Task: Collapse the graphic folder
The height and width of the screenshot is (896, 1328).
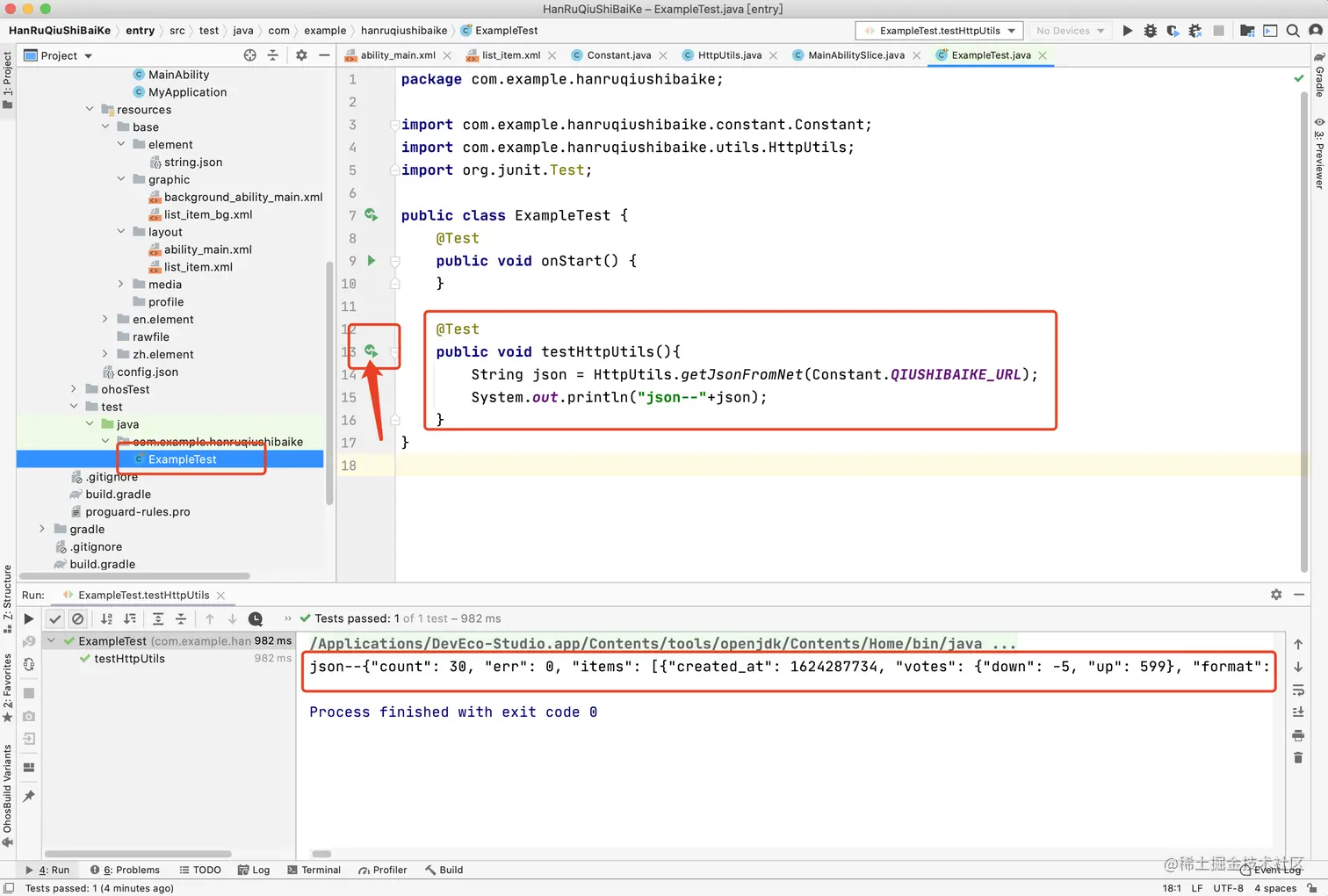Action: coord(121,179)
